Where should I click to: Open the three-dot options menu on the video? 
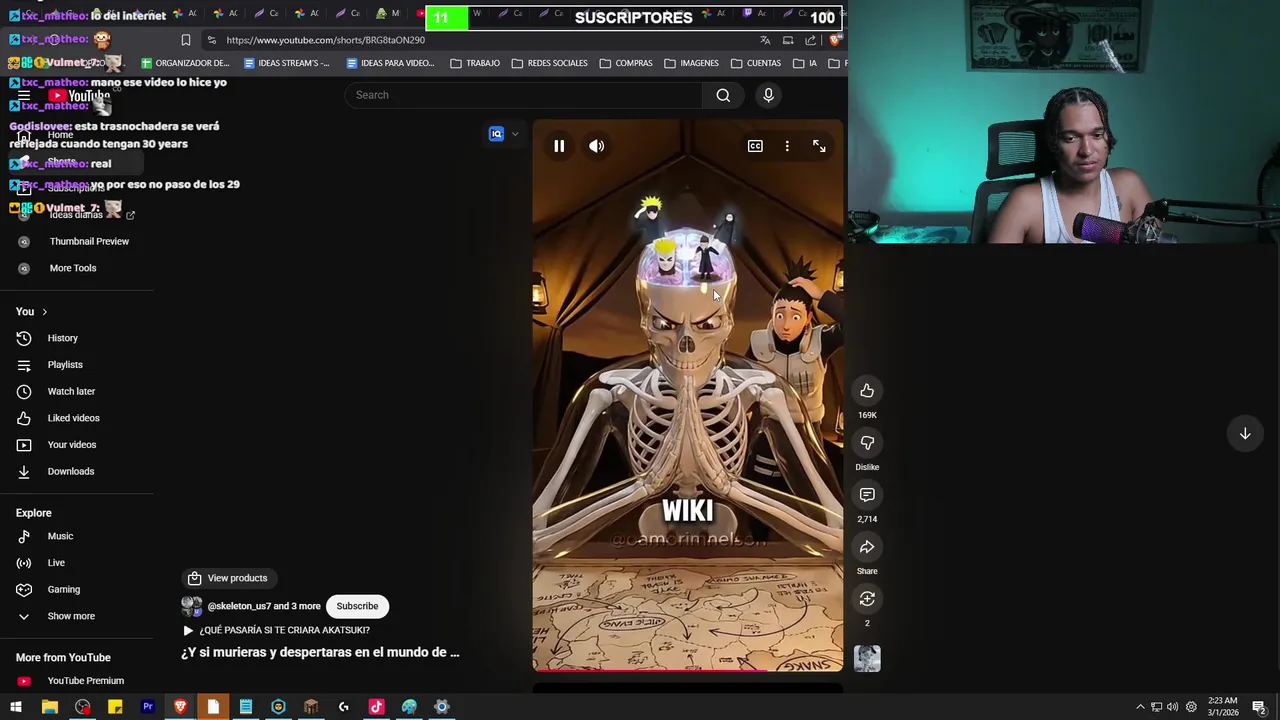click(787, 146)
